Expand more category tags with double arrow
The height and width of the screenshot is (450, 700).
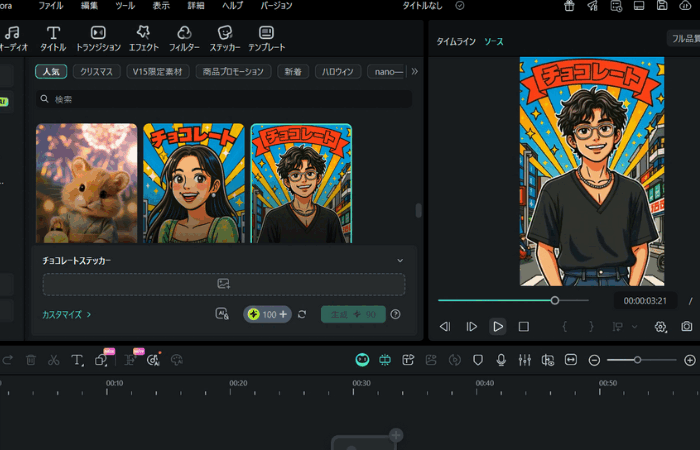click(415, 71)
